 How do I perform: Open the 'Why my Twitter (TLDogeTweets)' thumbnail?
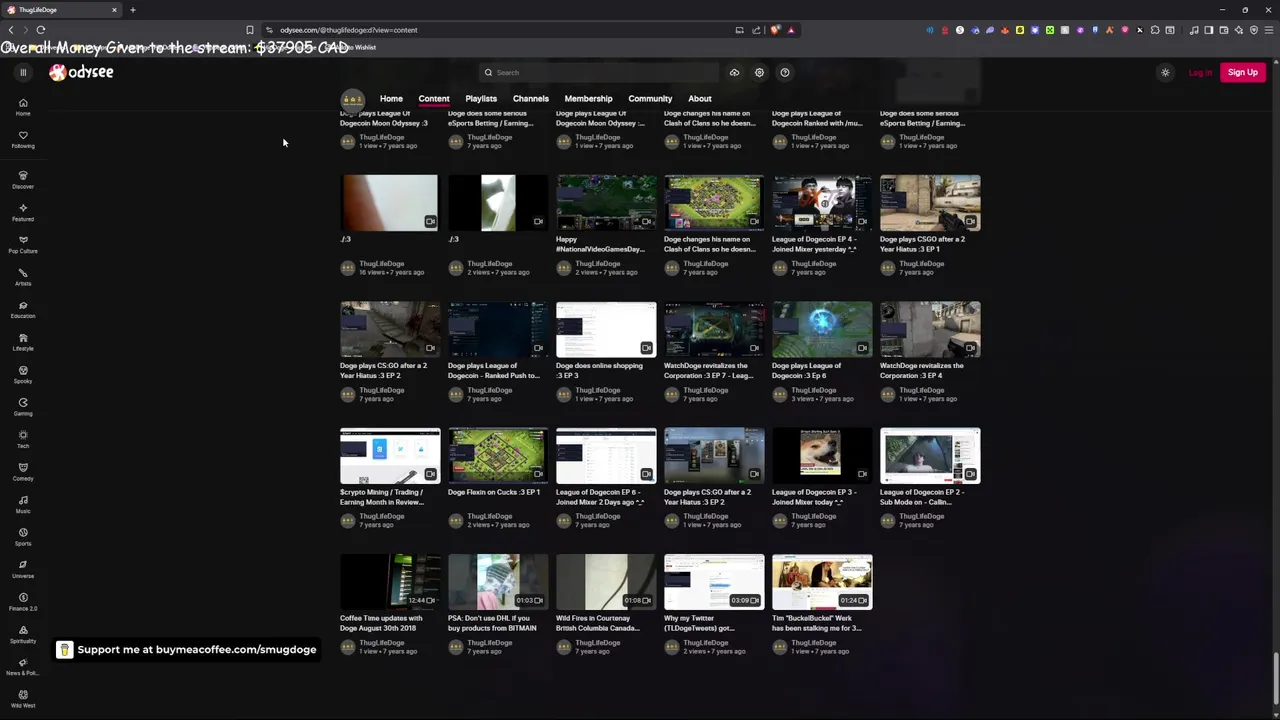[714, 582]
